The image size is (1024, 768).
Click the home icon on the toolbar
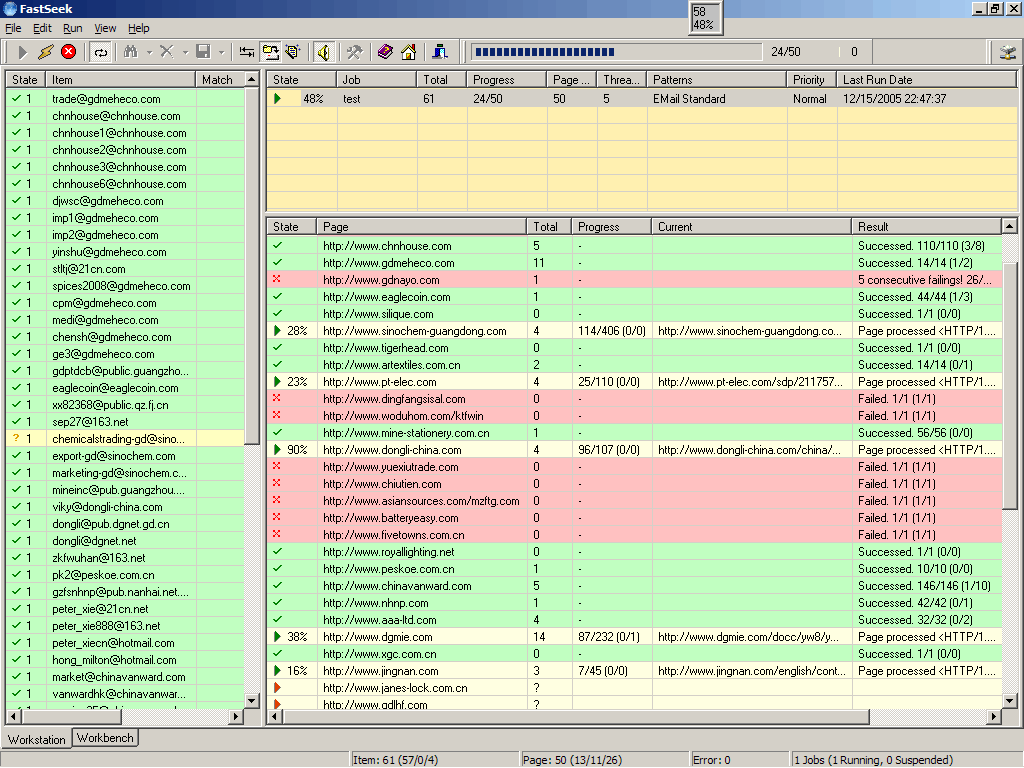[407, 51]
